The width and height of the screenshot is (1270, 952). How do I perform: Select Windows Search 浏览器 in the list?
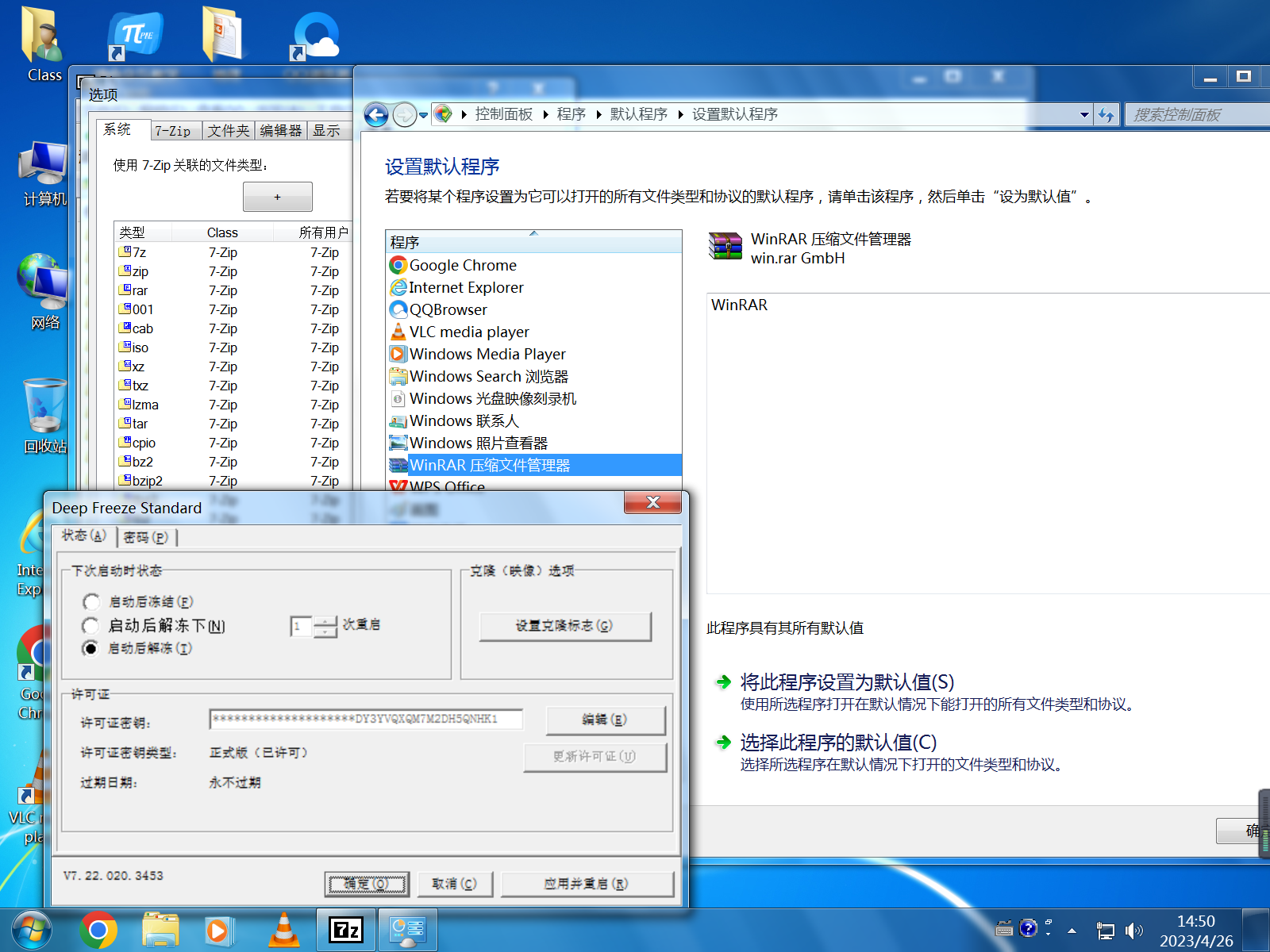(x=533, y=376)
